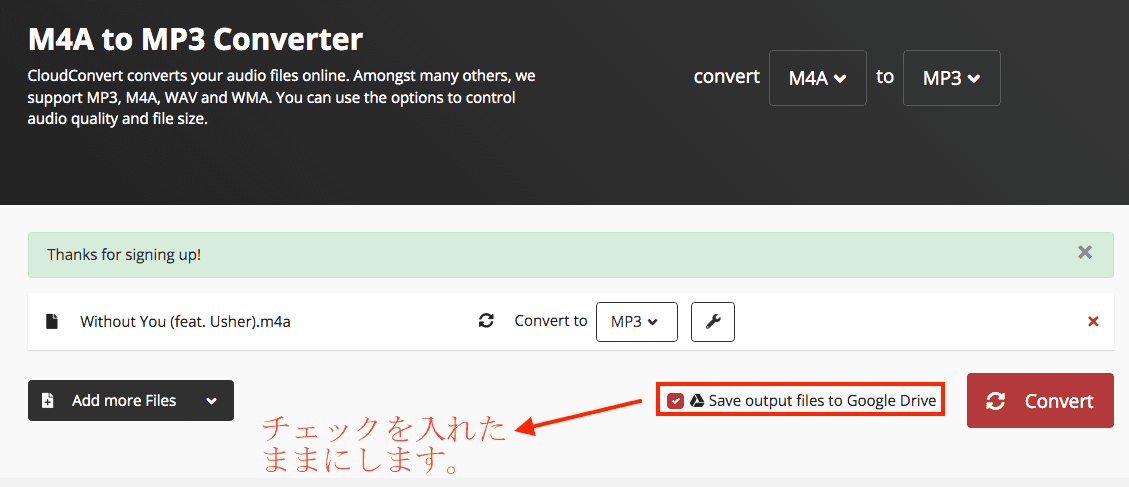Start conversion with the red Convert button
1129x487 pixels.
coord(1040,401)
